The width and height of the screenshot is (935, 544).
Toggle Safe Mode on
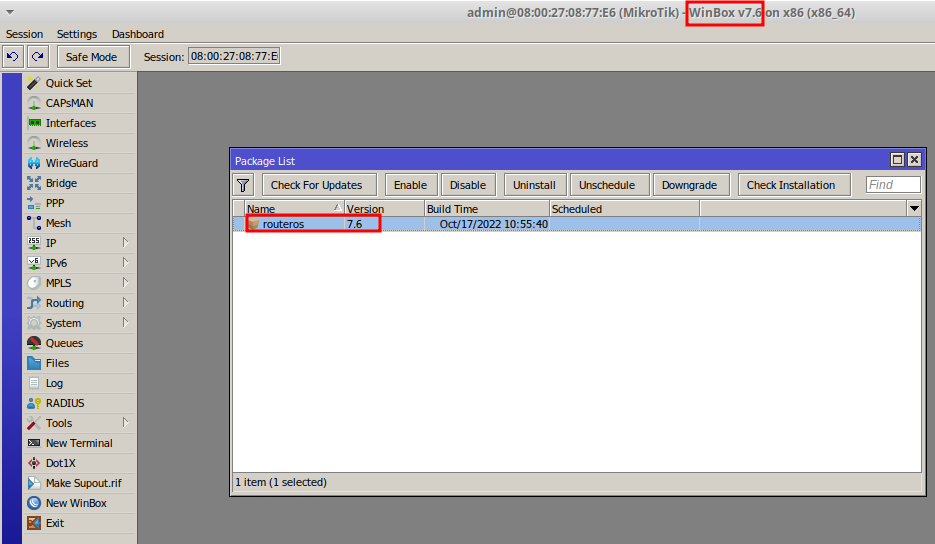point(91,57)
